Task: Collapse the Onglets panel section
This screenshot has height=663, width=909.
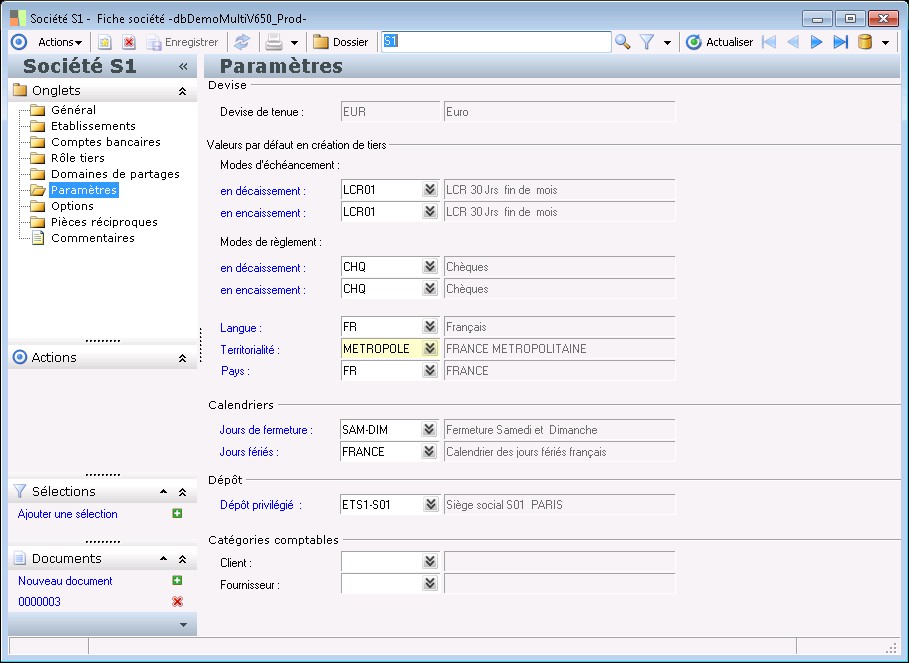Action: 182,91
